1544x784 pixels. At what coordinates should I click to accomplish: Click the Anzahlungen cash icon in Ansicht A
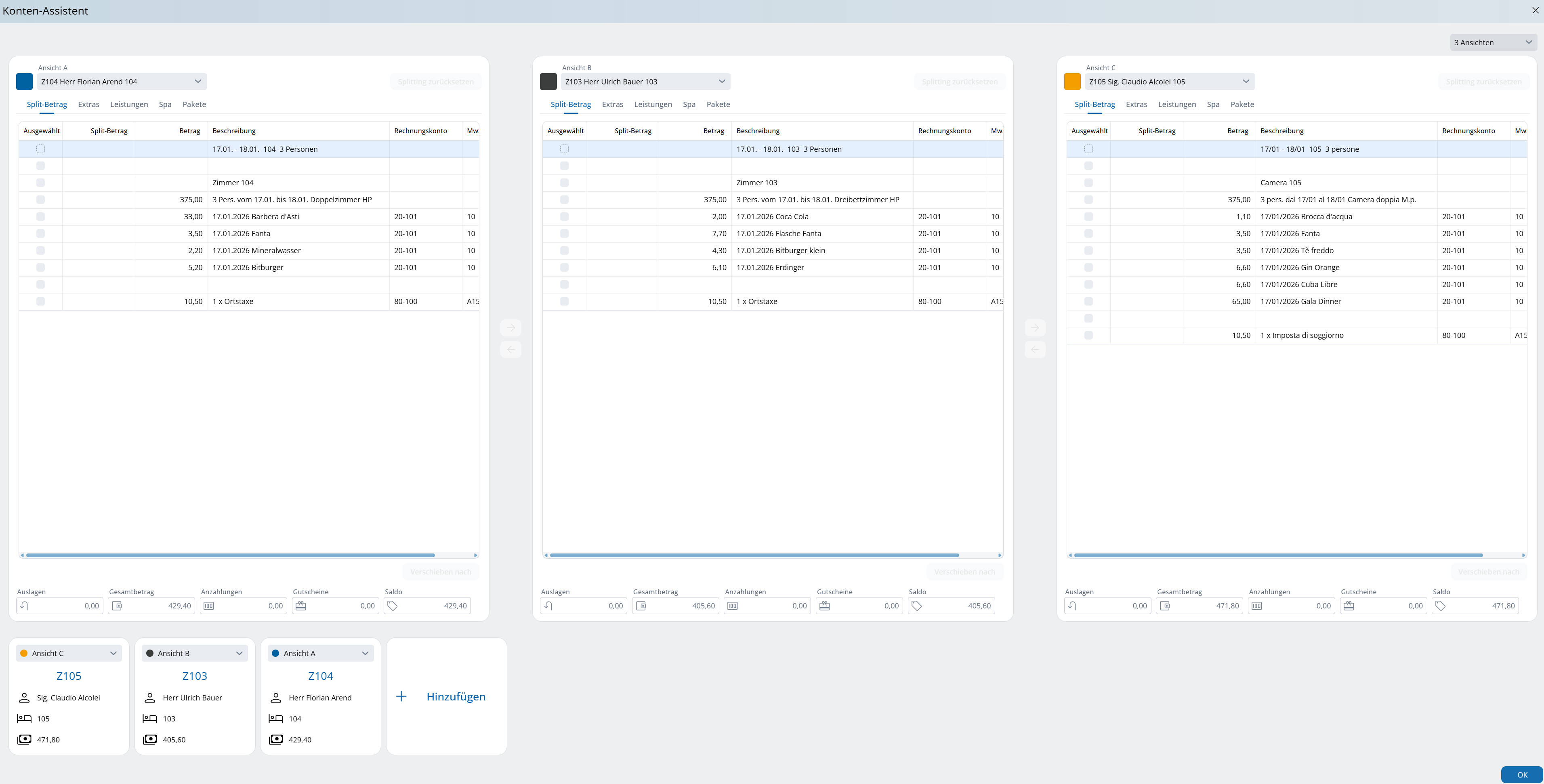tap(208, 606)
